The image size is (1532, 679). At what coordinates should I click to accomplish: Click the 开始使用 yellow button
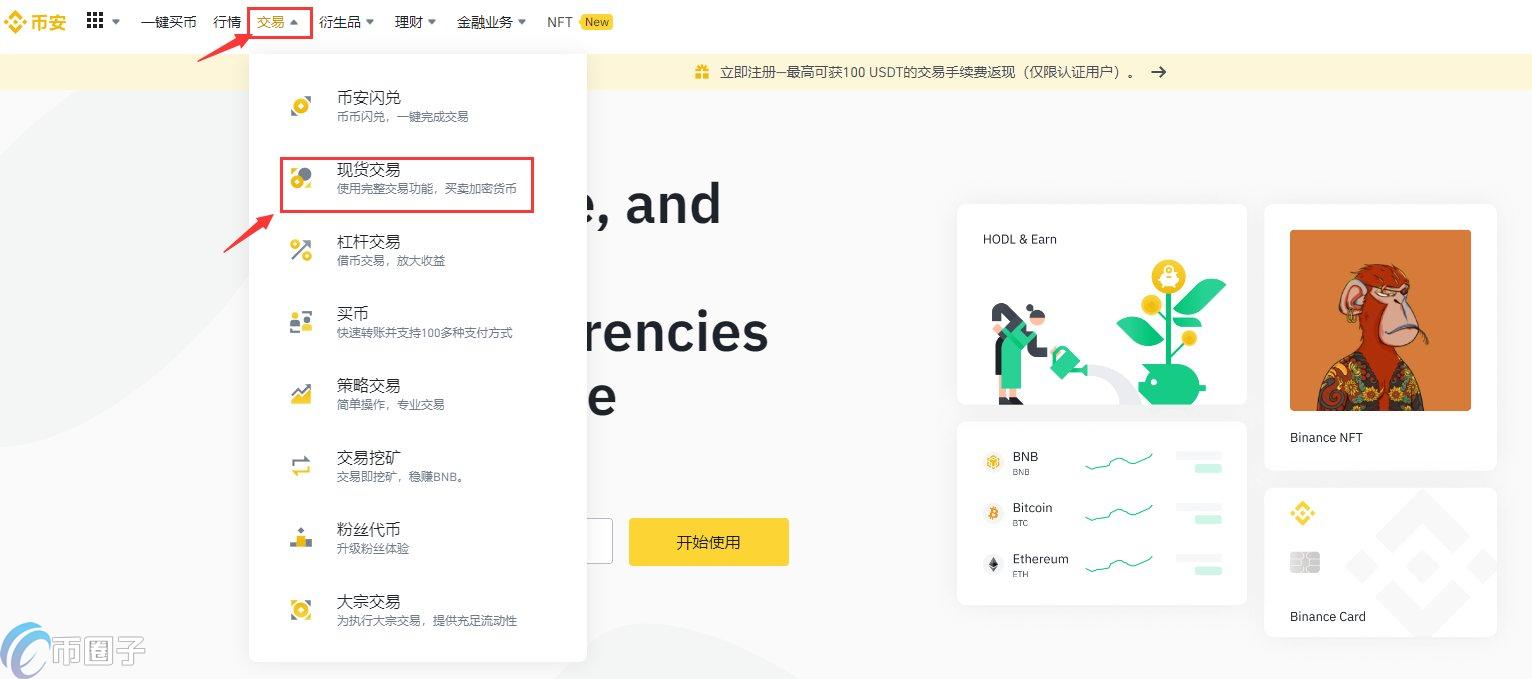click(x=708, y=541)
